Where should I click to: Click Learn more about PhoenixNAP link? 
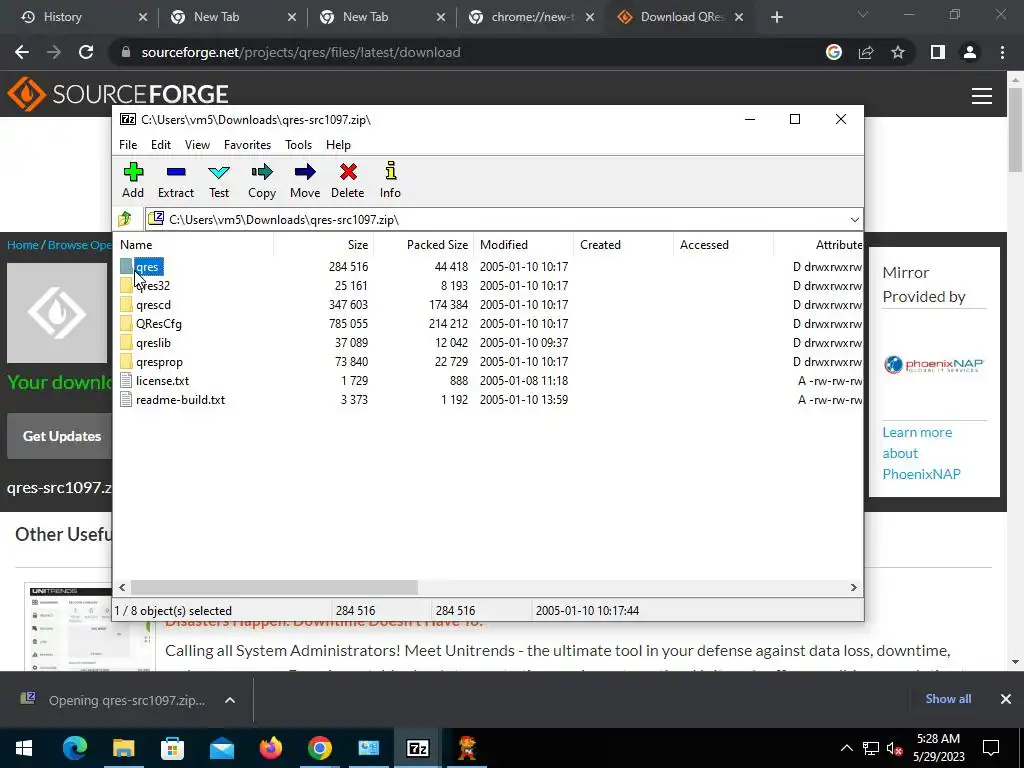click(921, 453)
